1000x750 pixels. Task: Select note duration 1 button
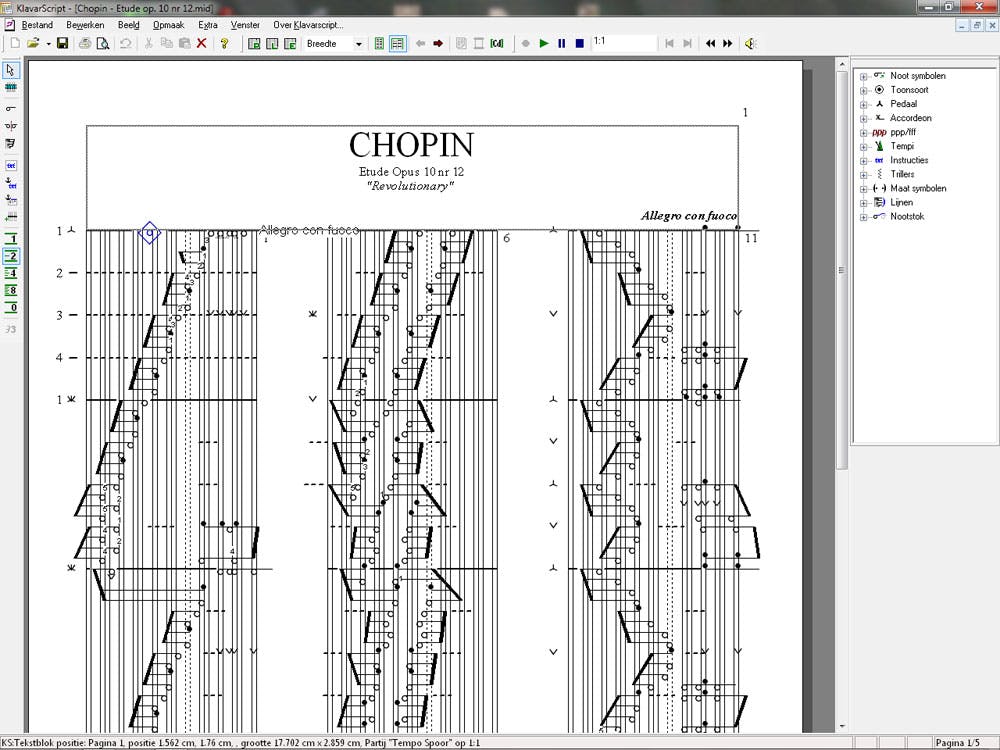(x=11, y=239)
